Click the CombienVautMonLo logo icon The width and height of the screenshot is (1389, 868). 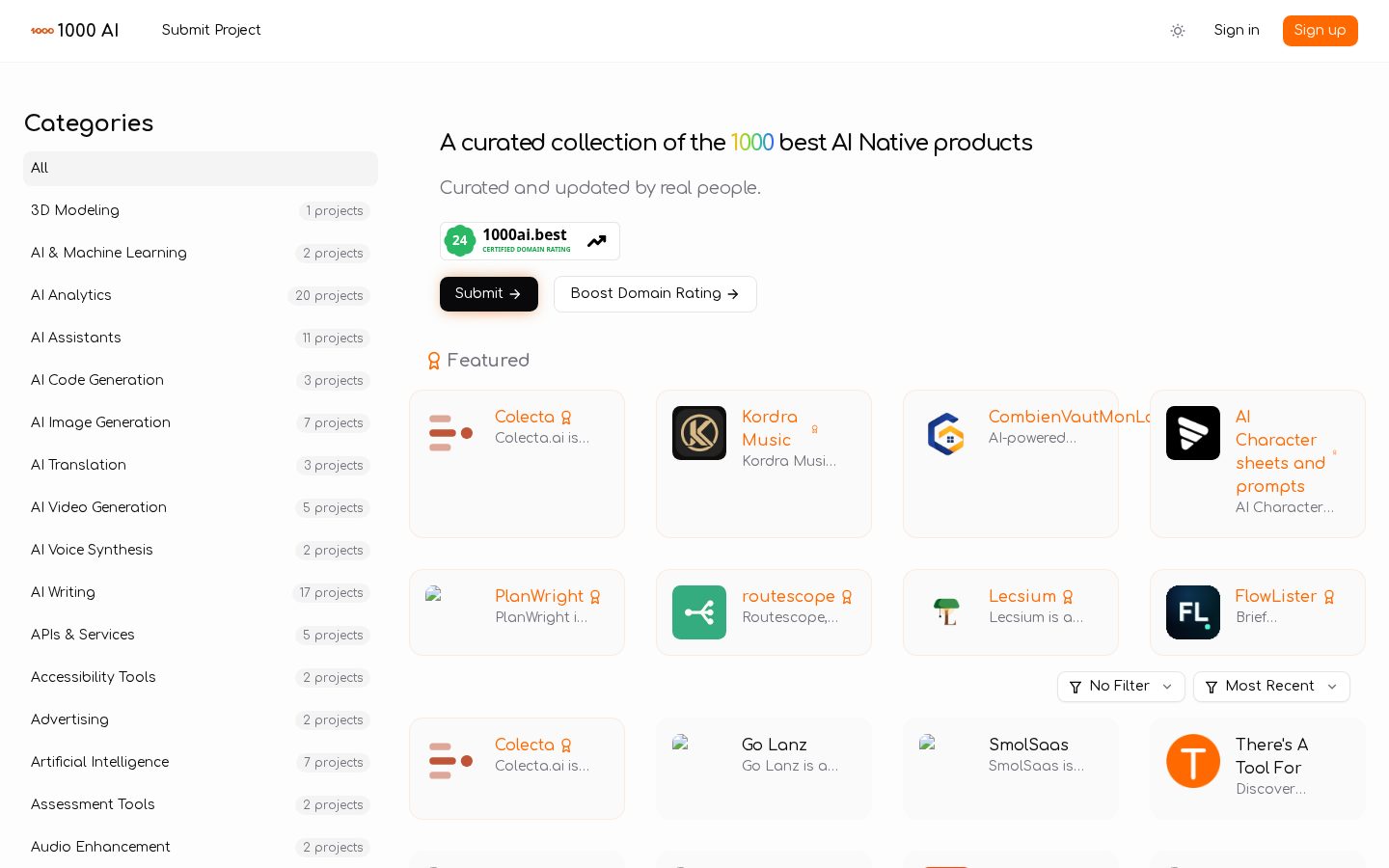pos(946,433)
